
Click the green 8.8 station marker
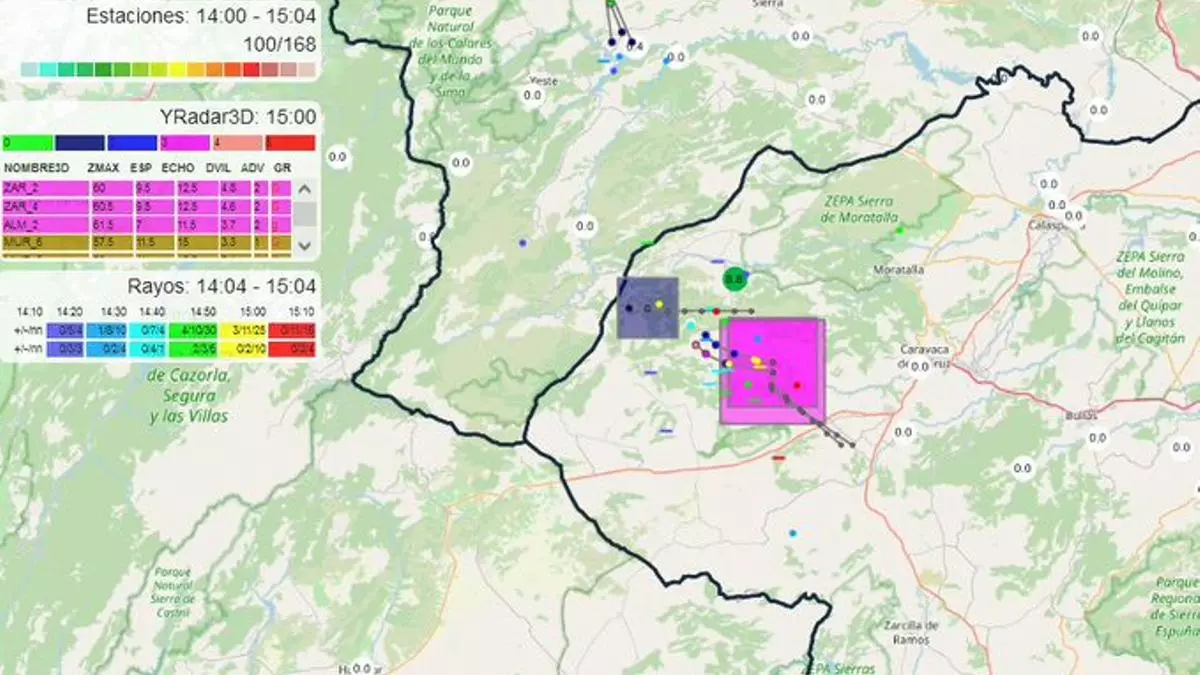(x=735, y=279)
